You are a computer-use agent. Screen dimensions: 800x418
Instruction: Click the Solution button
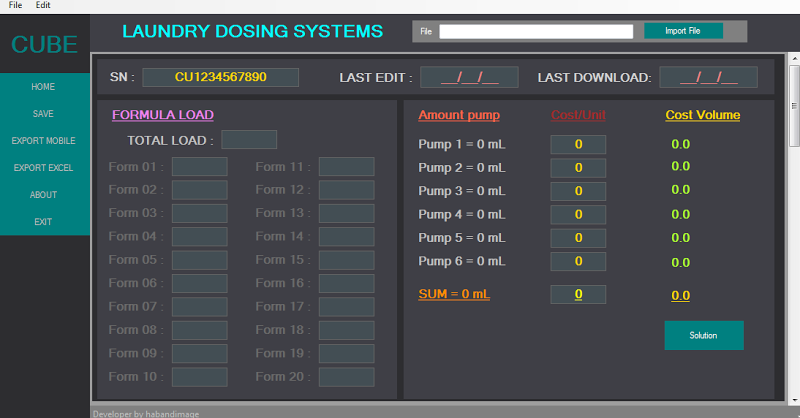pos(704,335)
